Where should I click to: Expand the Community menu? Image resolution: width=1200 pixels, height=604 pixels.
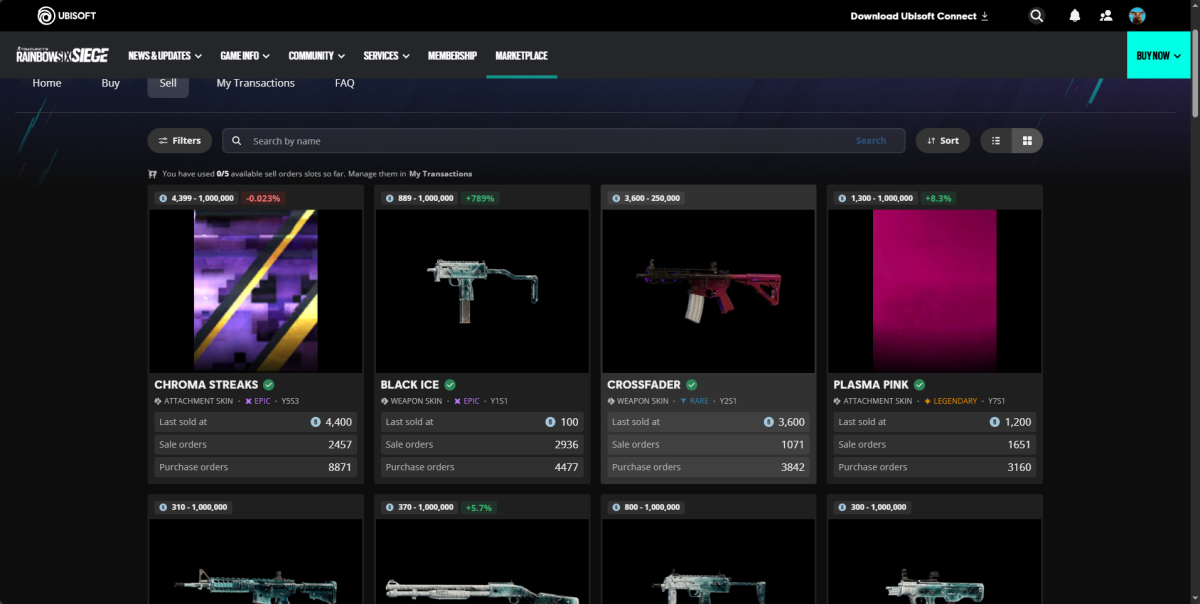pyautogui.click(x=317, y=56)
